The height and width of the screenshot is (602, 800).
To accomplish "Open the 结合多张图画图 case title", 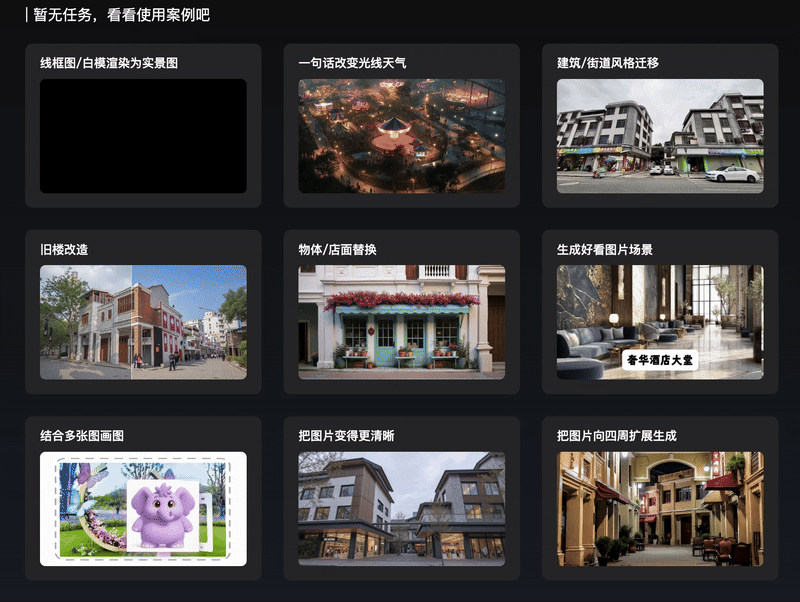I will pyautogui.click(x=82, y=436).
